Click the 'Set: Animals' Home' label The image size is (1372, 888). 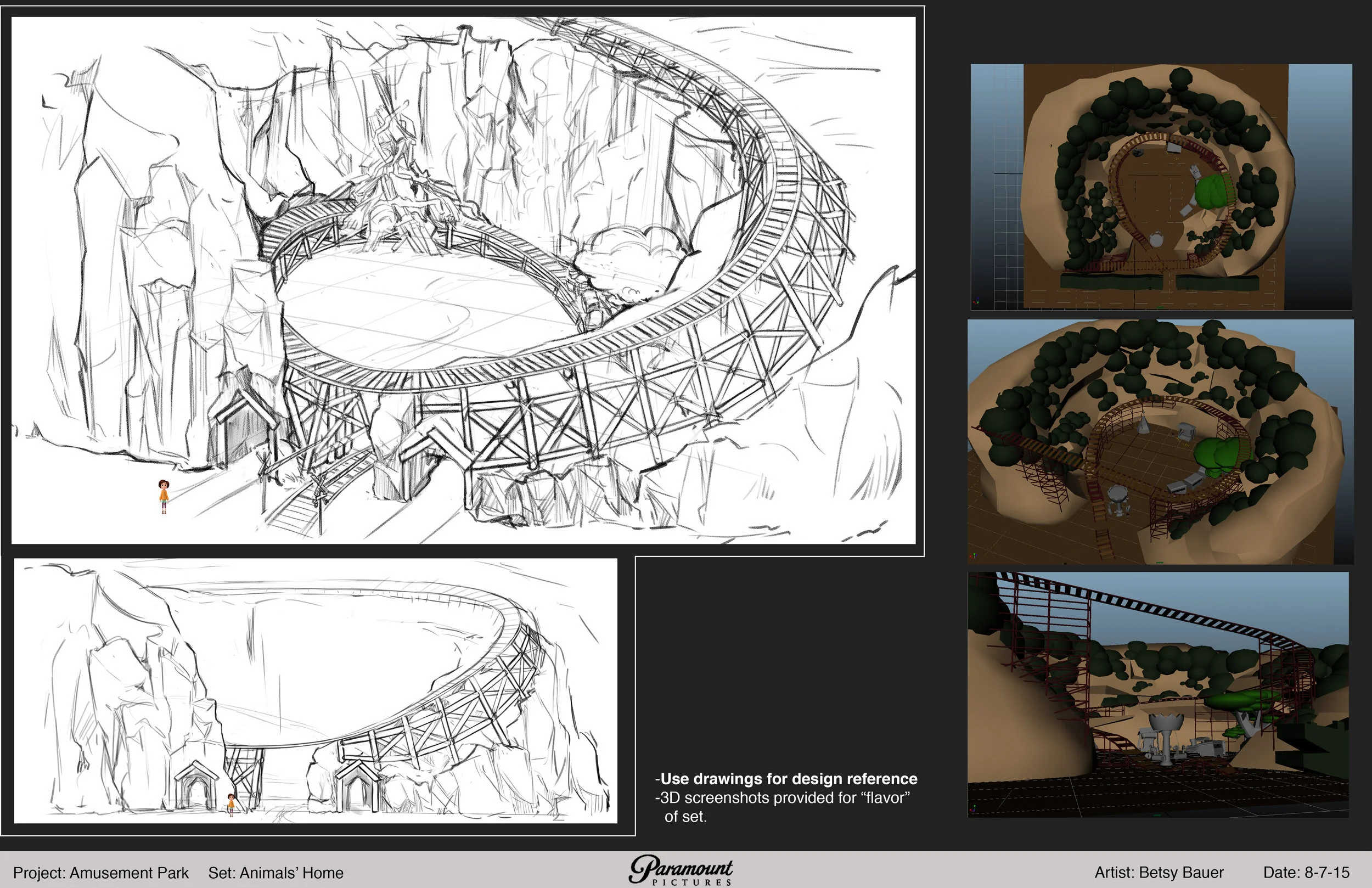275,873
